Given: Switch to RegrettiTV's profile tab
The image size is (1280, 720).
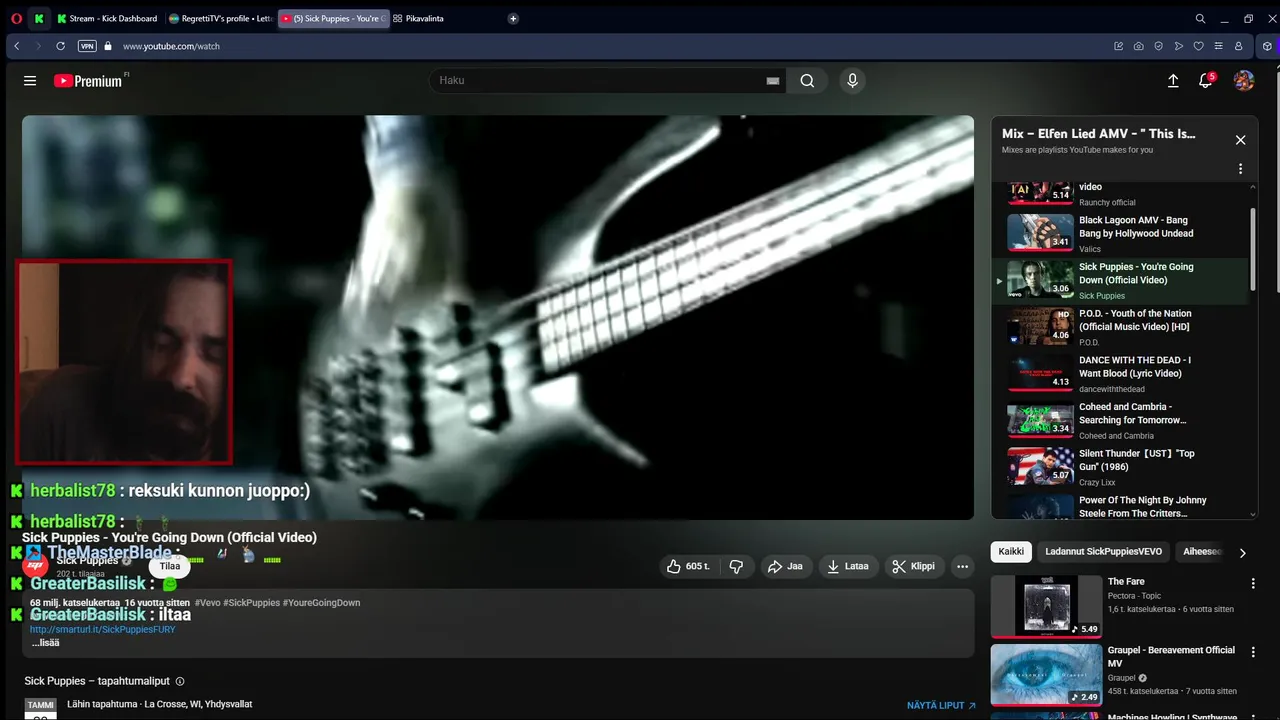Looking at the screenshot, I should tap(220, 18).
